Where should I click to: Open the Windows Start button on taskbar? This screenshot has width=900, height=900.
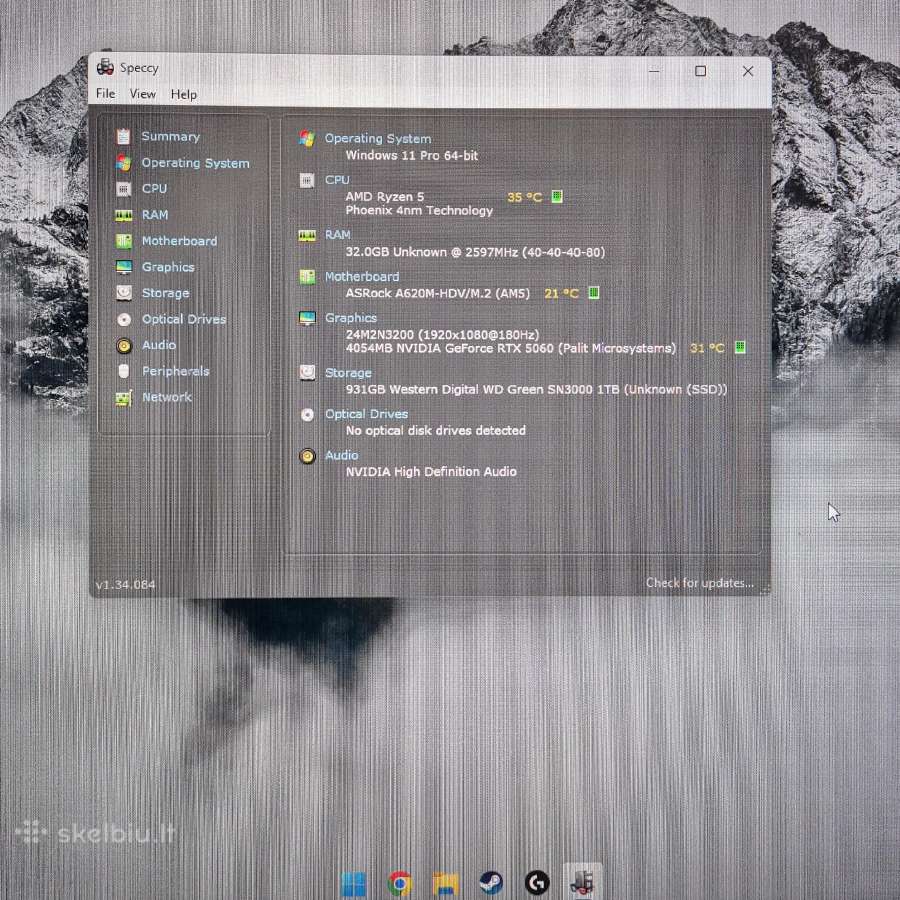(353, 884)
